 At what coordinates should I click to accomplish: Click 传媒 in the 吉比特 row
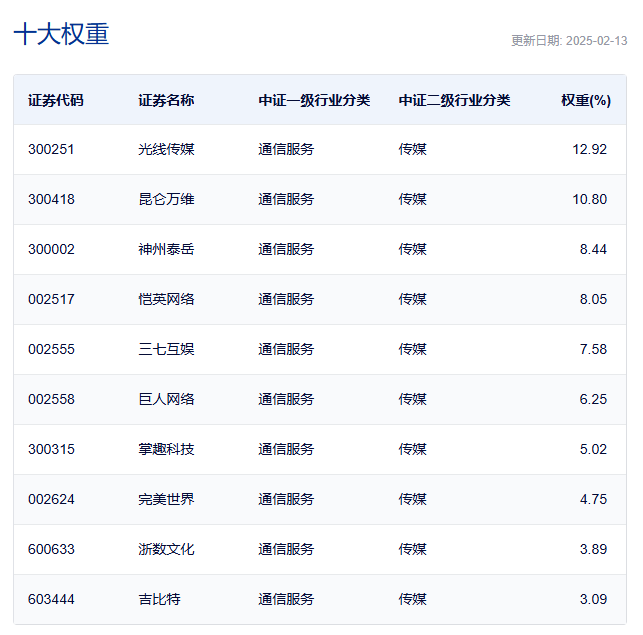[x=413, y=600]
